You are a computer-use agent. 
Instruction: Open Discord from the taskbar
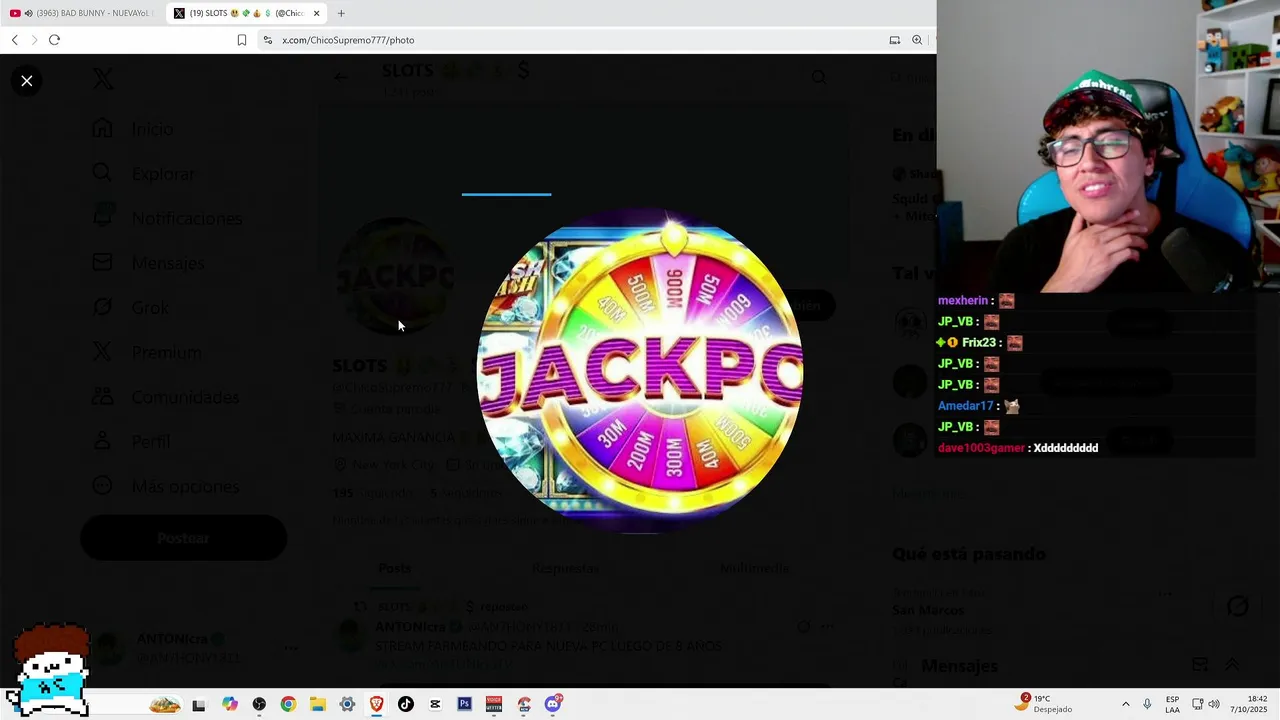pos(553,704)
